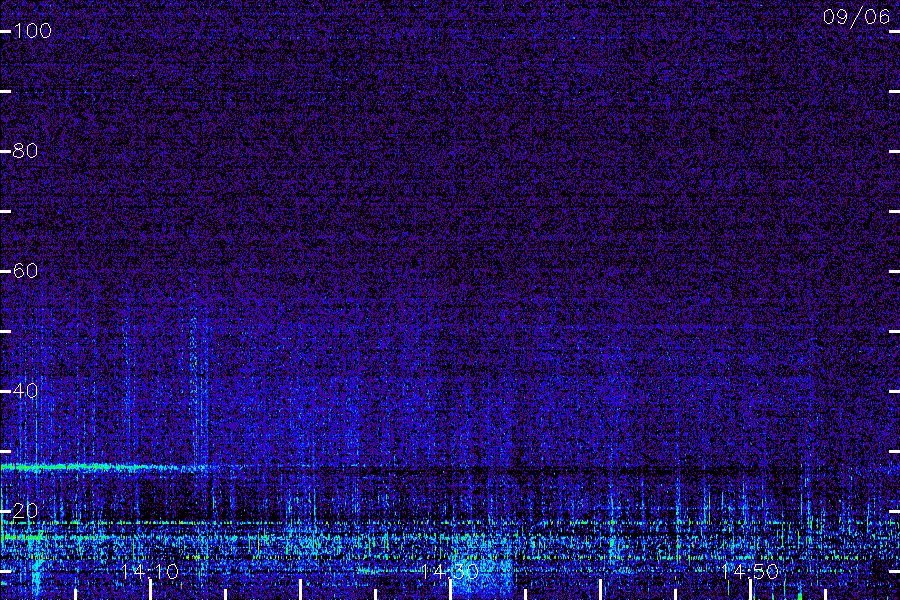The image size is (900, 600).
Task: Select the 14:50 time axis label
Action: point(750,571)
